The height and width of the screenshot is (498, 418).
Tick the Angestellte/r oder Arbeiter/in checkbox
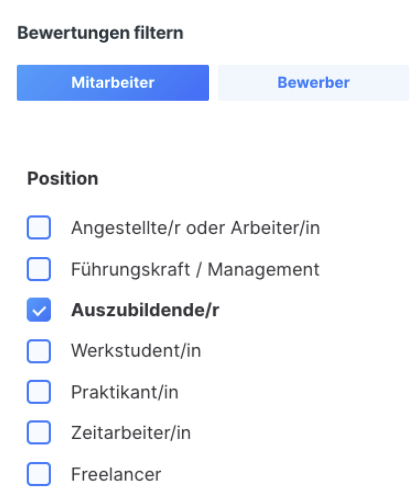[x=39, y=228]
